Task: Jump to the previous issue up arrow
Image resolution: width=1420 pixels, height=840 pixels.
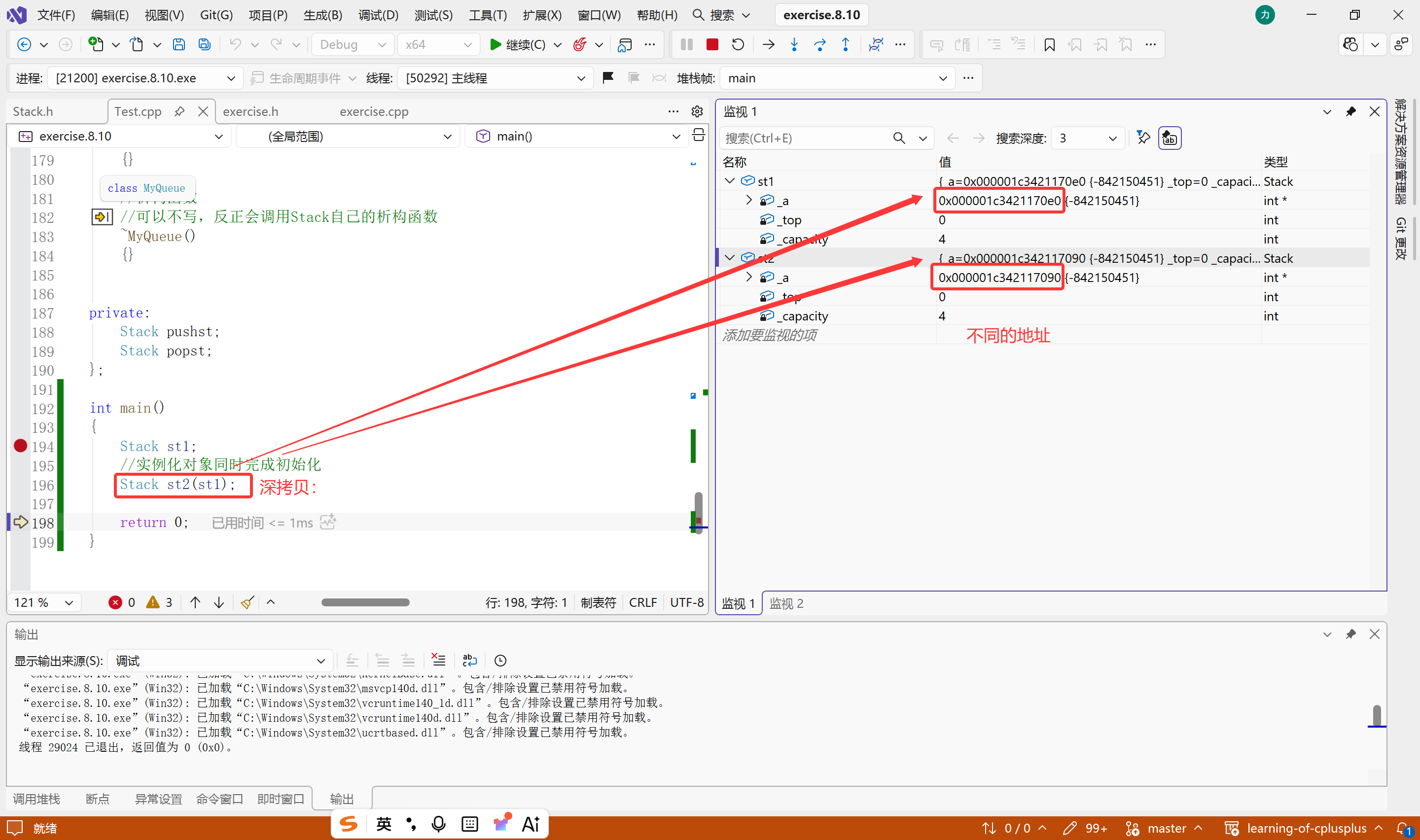Action: point(195,602)
